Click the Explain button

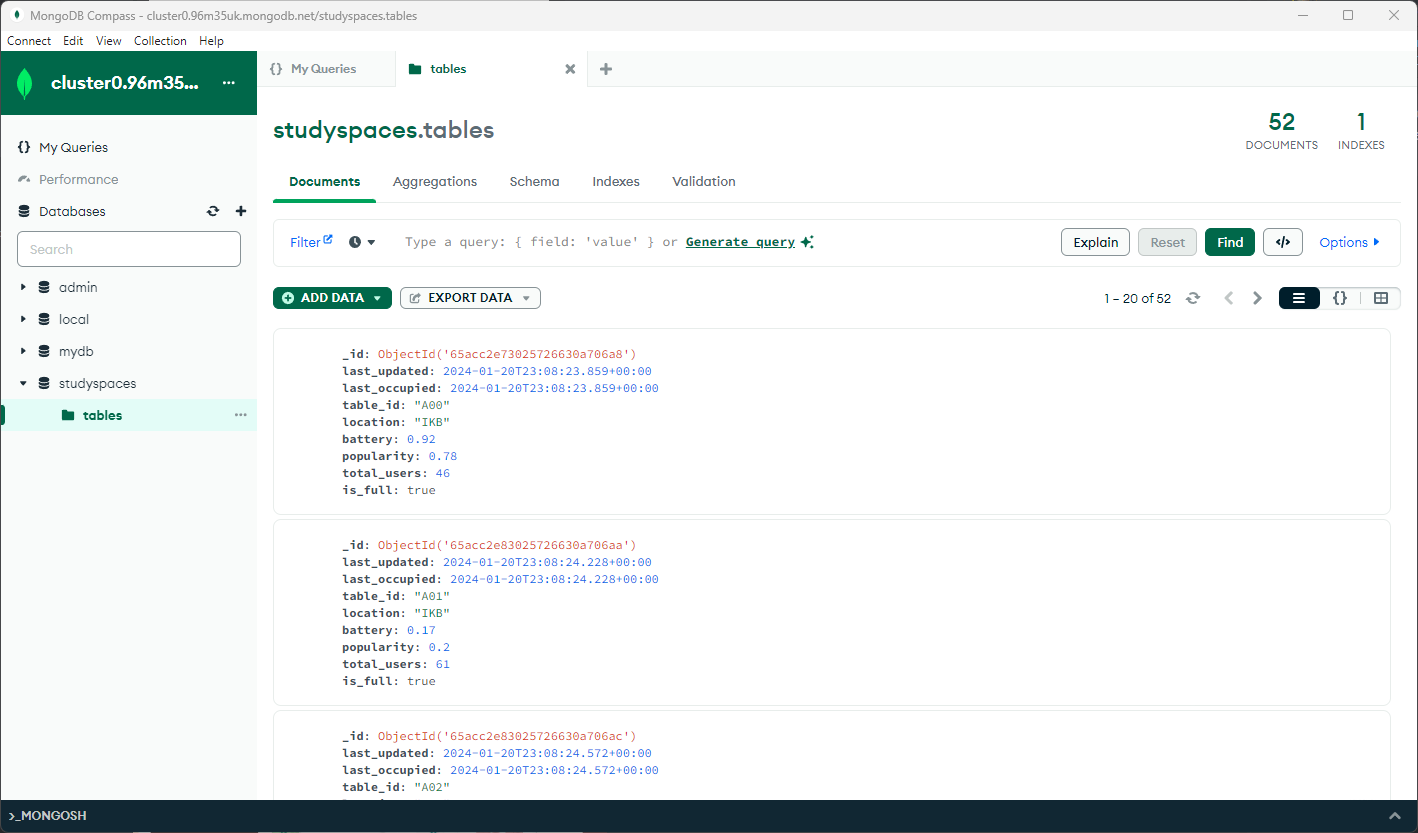1095,242
